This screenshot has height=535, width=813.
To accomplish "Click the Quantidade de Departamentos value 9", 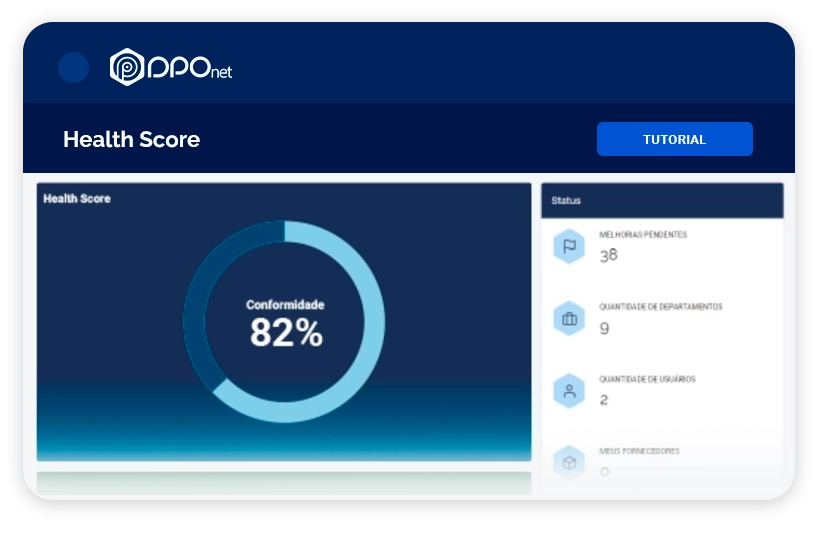I will click(605, 328).
